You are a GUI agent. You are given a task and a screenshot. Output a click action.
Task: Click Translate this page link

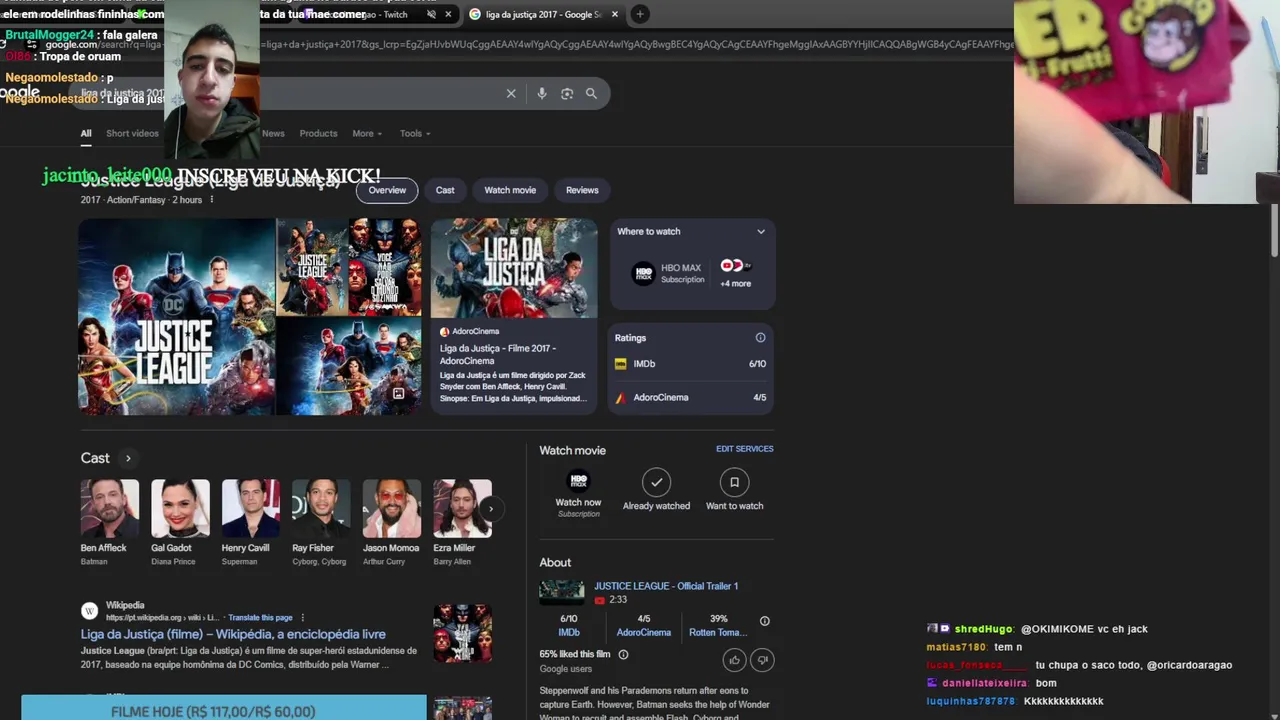(x=260, y=618)
